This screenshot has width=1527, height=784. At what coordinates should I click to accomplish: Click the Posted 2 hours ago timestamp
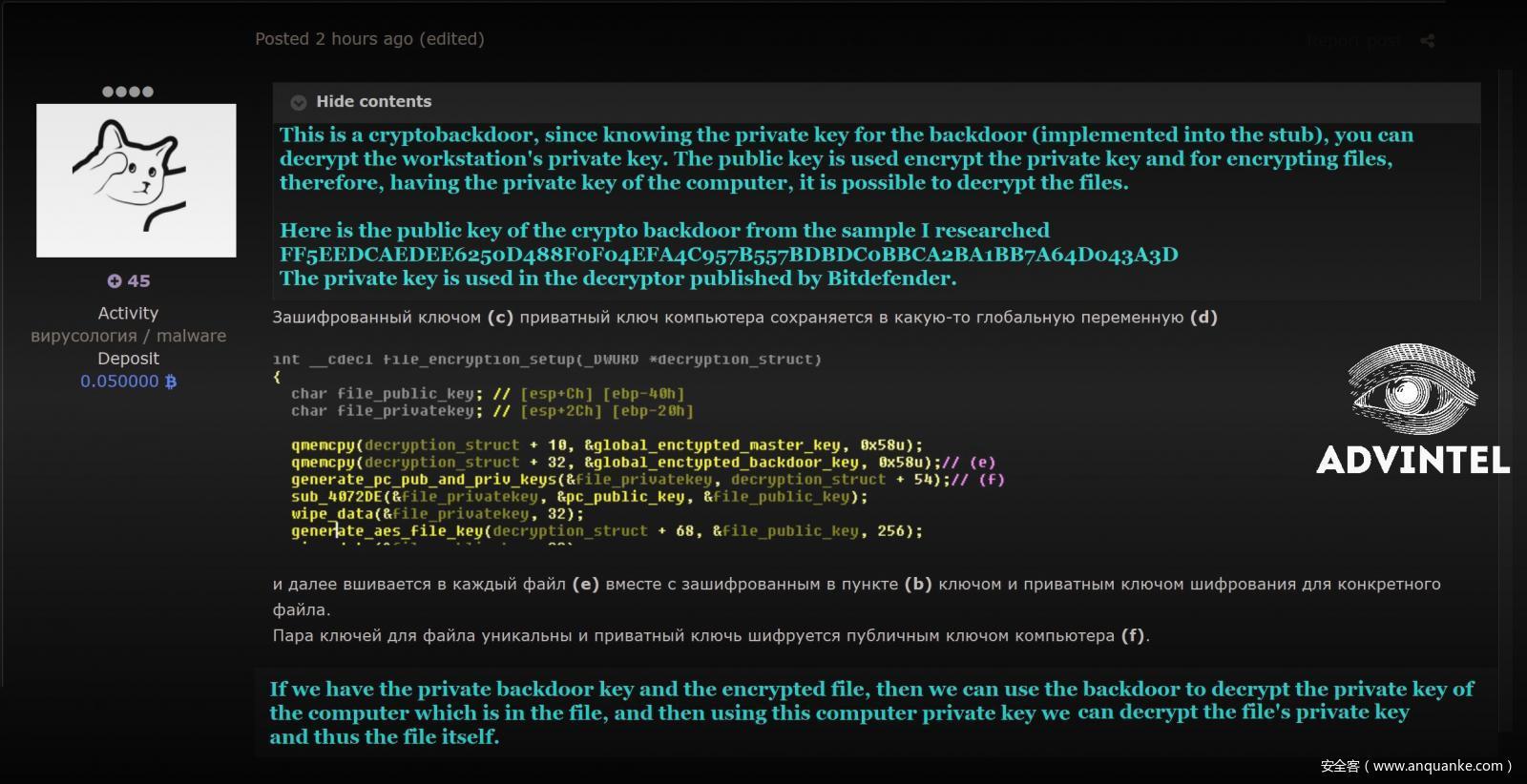click(334, 39)
